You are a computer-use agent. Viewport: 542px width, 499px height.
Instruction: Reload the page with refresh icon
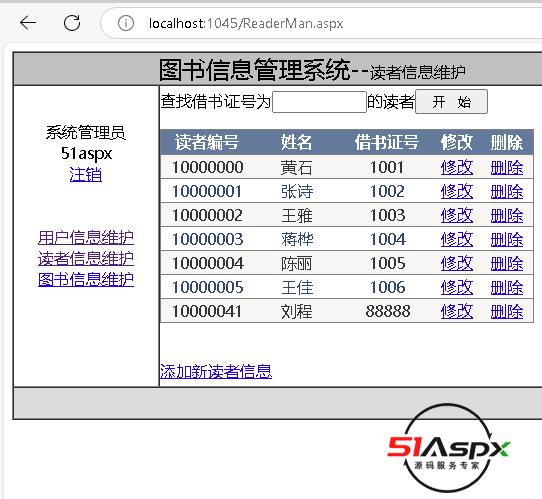pos(72,23)
